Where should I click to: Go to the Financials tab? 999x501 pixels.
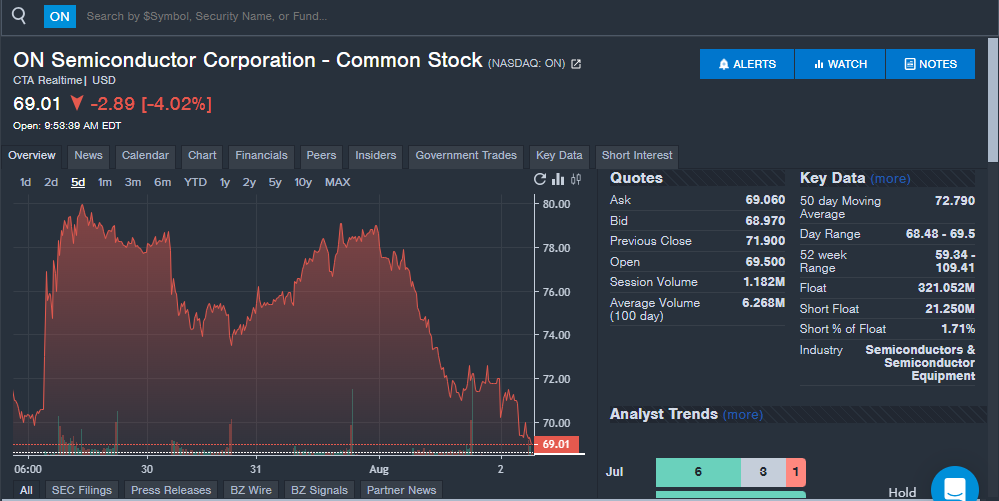click(261, 156)
